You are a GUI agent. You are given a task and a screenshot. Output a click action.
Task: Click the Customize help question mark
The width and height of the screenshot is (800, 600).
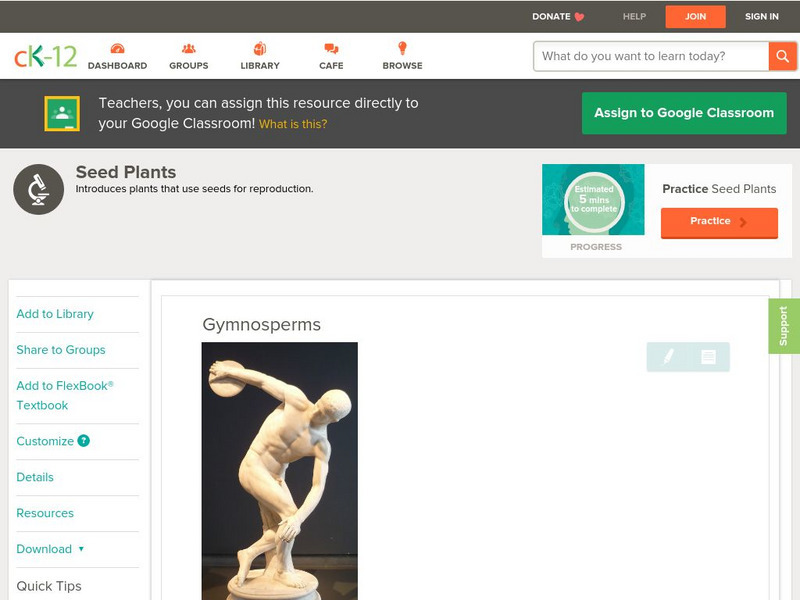[84, 441]
